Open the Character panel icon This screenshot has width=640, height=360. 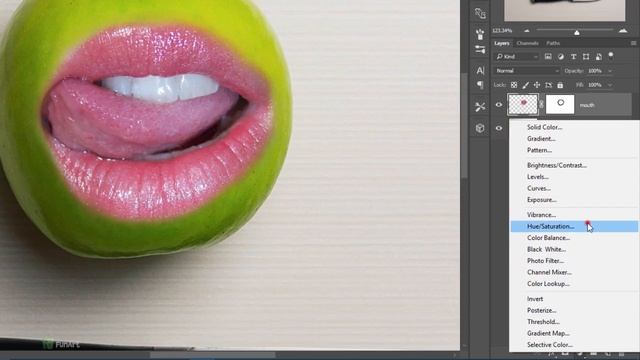pos(480,70)
